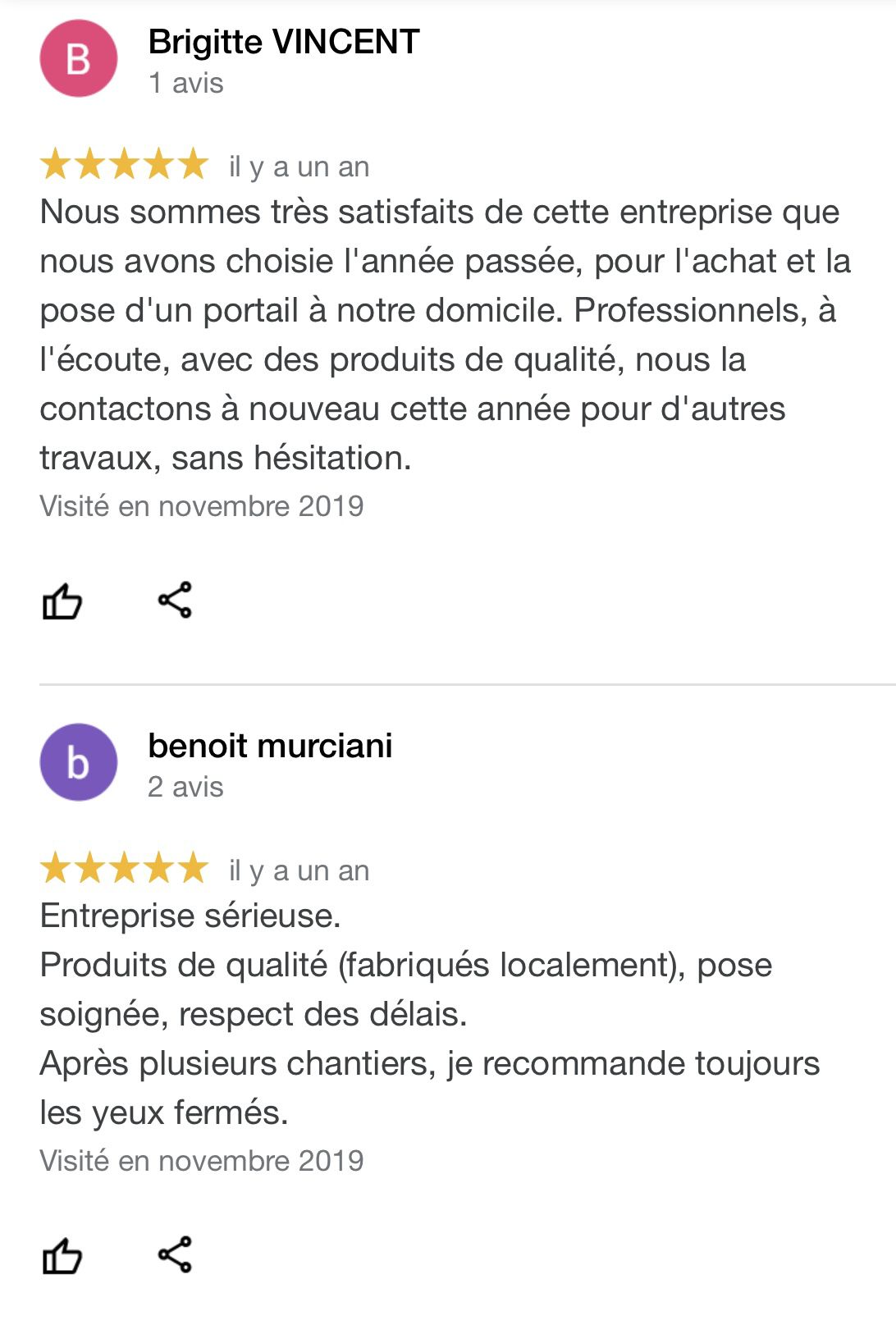Open benoit murciani's purple b avatar
The width and height of the screenshot is (896, 1334).
[x=79, y=762]
